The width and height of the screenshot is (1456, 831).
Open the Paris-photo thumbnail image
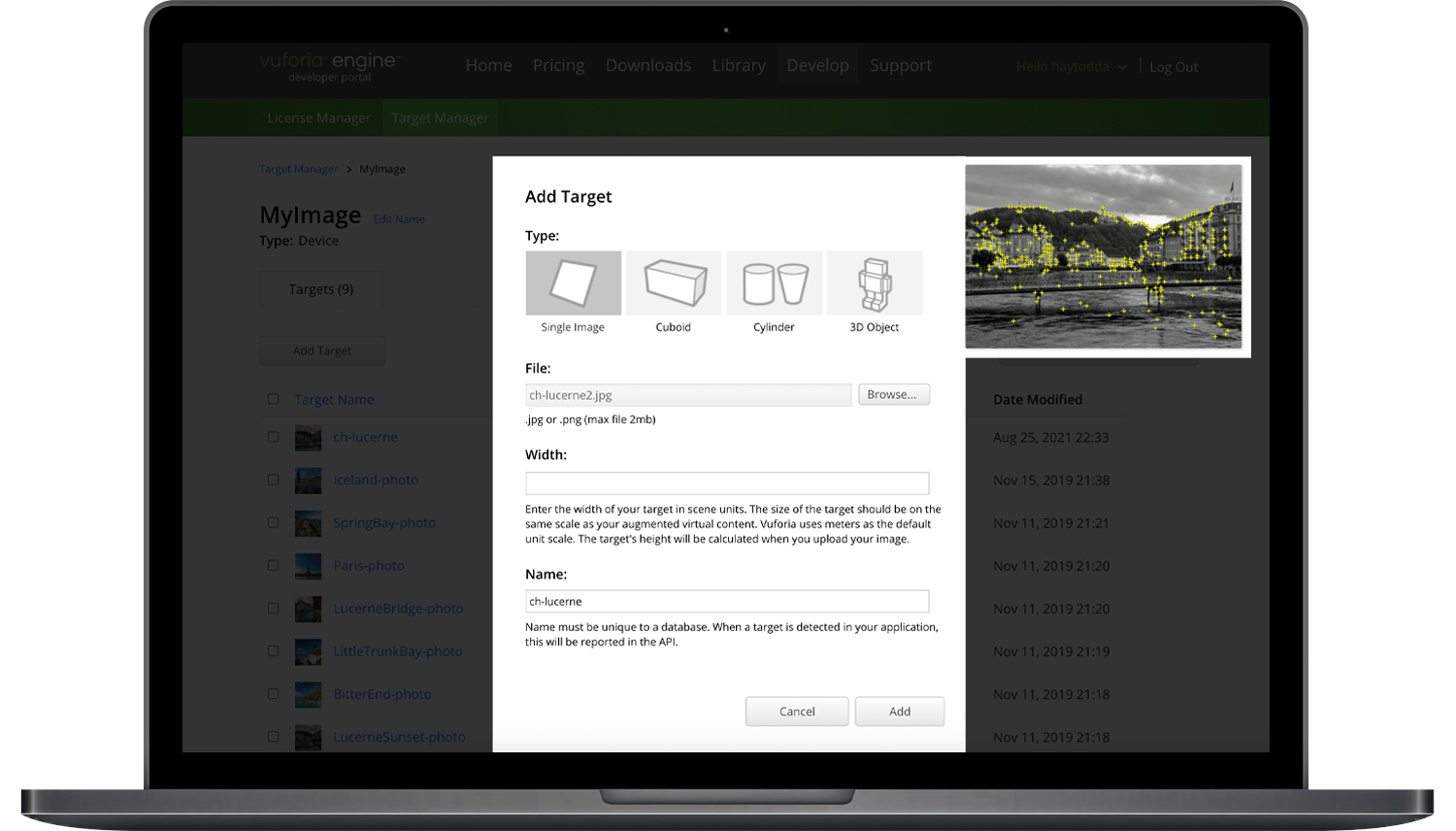pos(308,566)
